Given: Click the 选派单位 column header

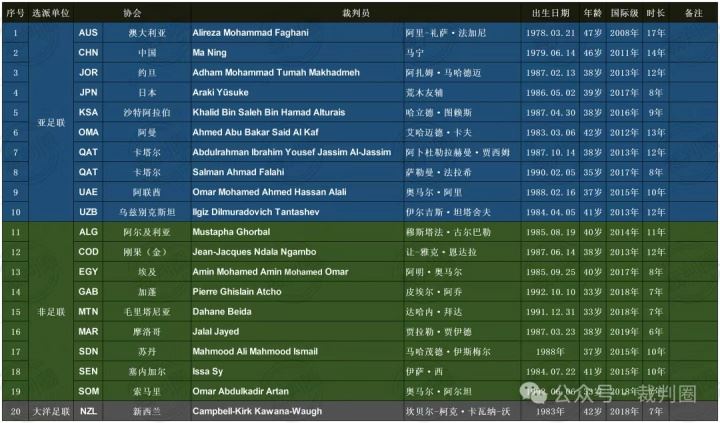Looking at the screenshot, I should click(49, 14).
